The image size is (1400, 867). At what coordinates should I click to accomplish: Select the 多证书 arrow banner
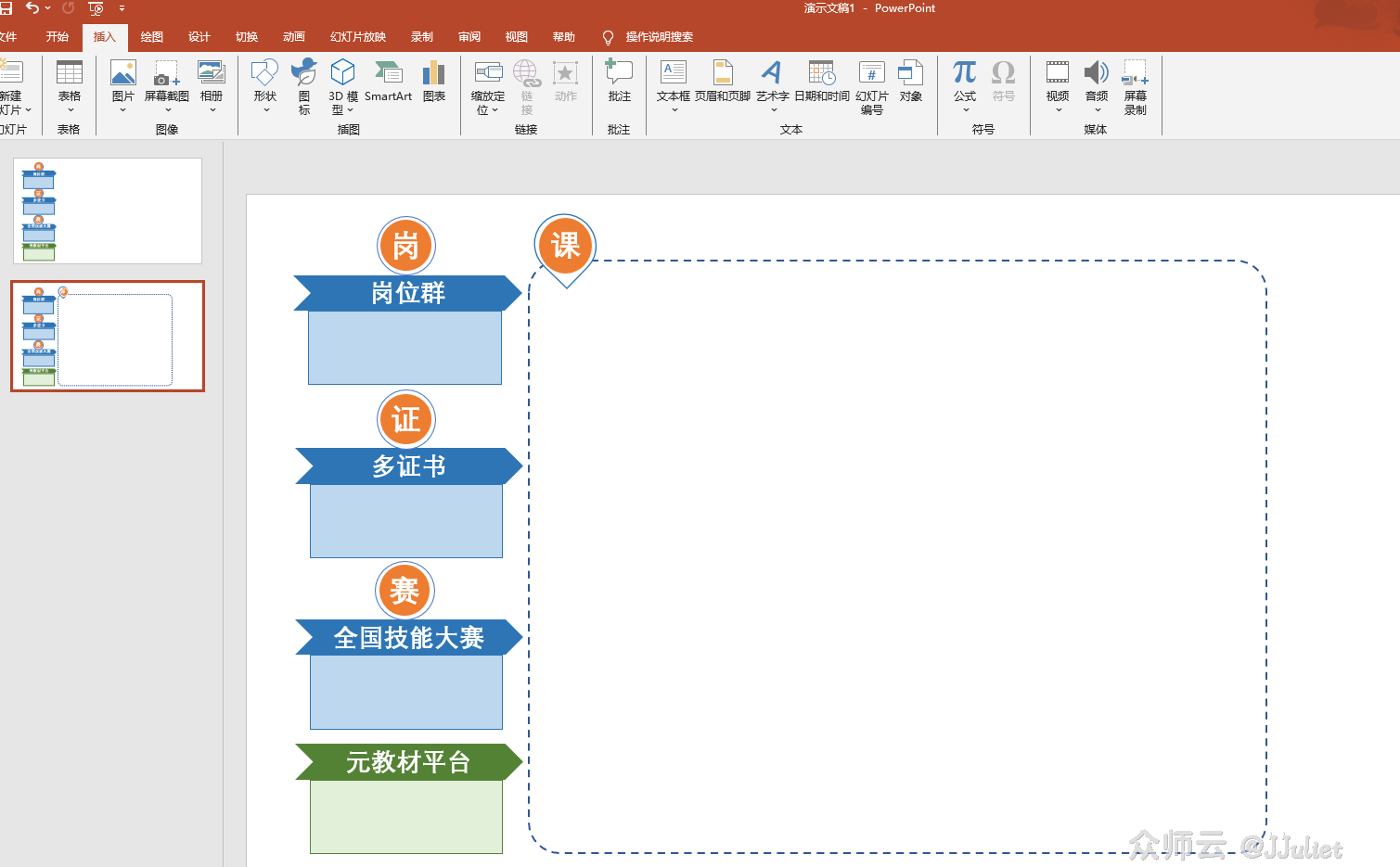(x=409, y=466)
